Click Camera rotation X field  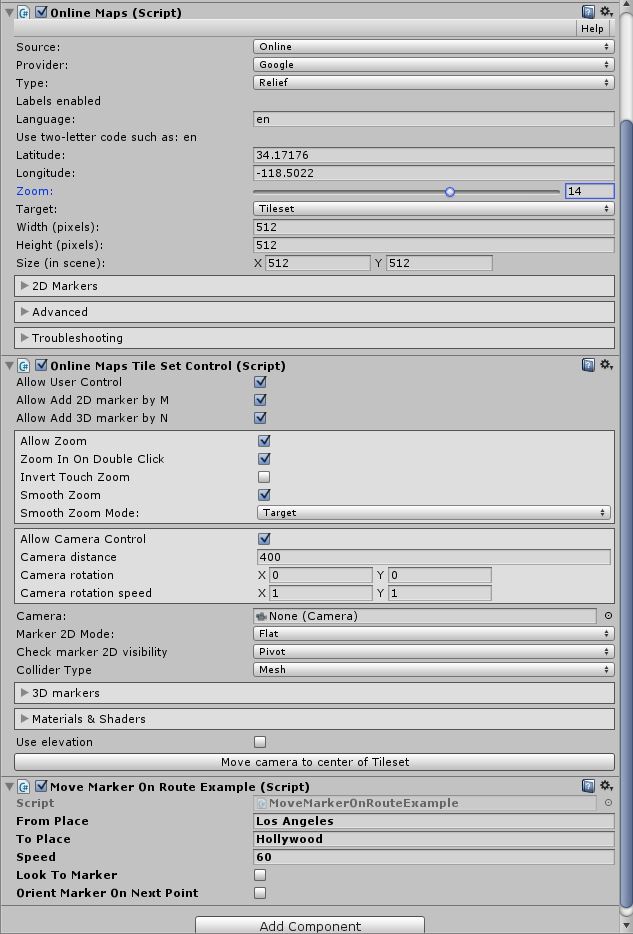320,575
